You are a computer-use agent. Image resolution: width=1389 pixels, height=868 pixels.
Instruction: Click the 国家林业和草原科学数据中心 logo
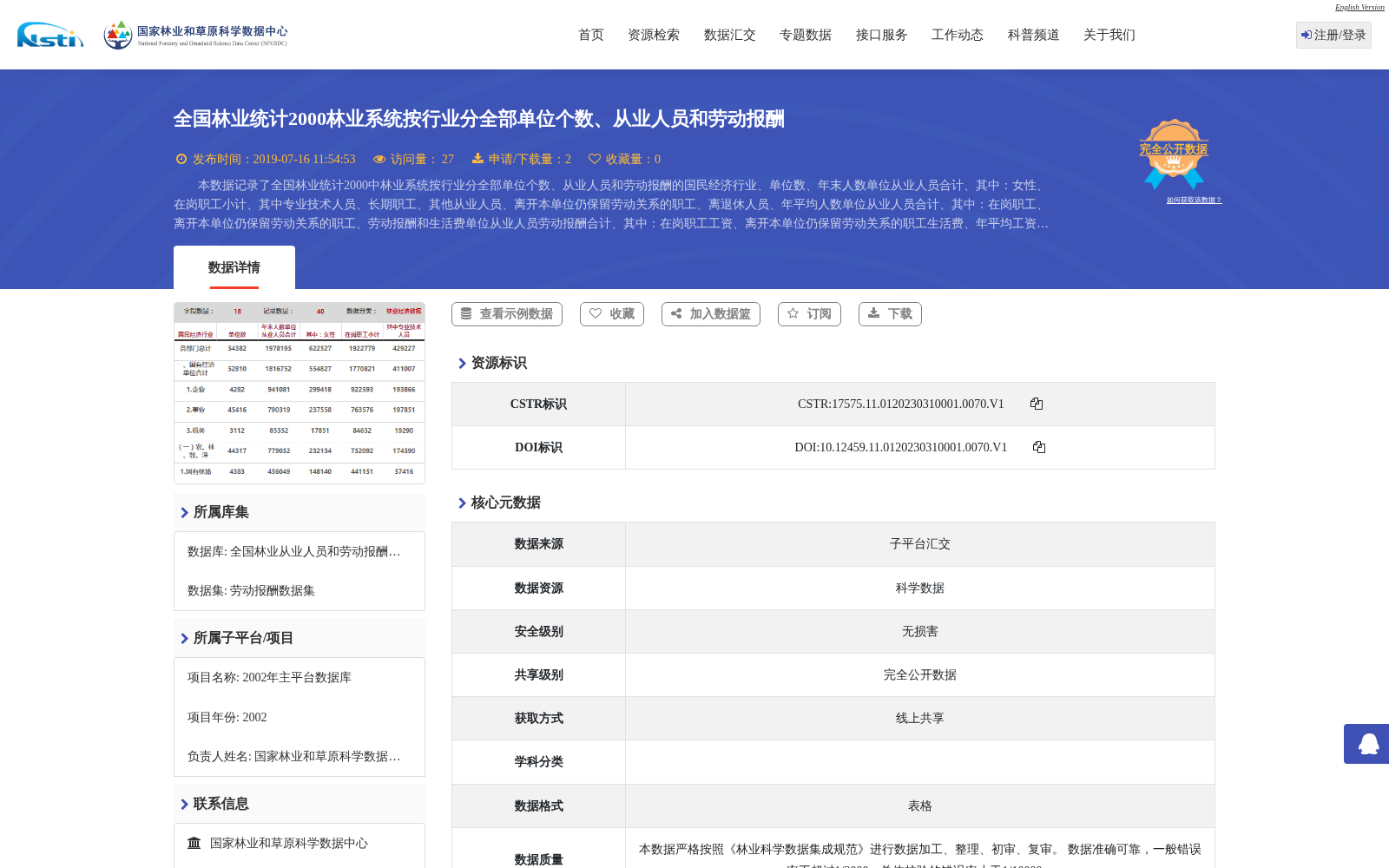(195, 35)
